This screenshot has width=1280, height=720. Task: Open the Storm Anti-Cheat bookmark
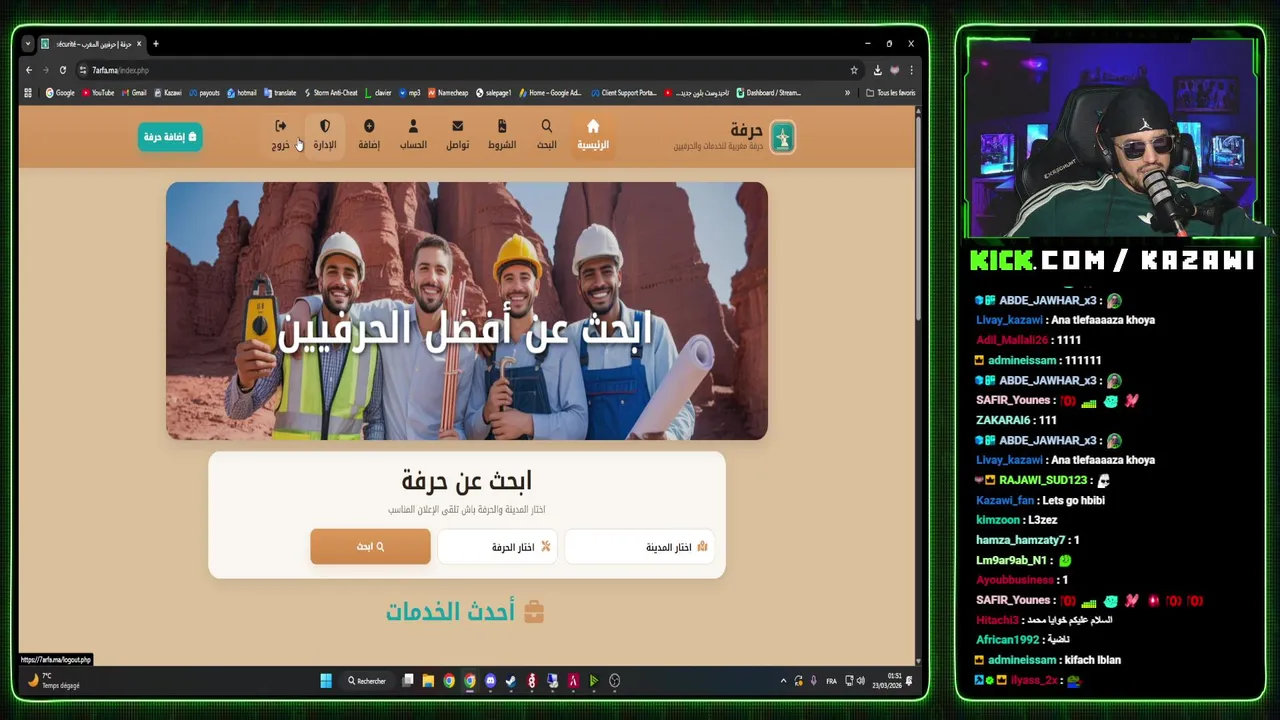pos(331,93)
